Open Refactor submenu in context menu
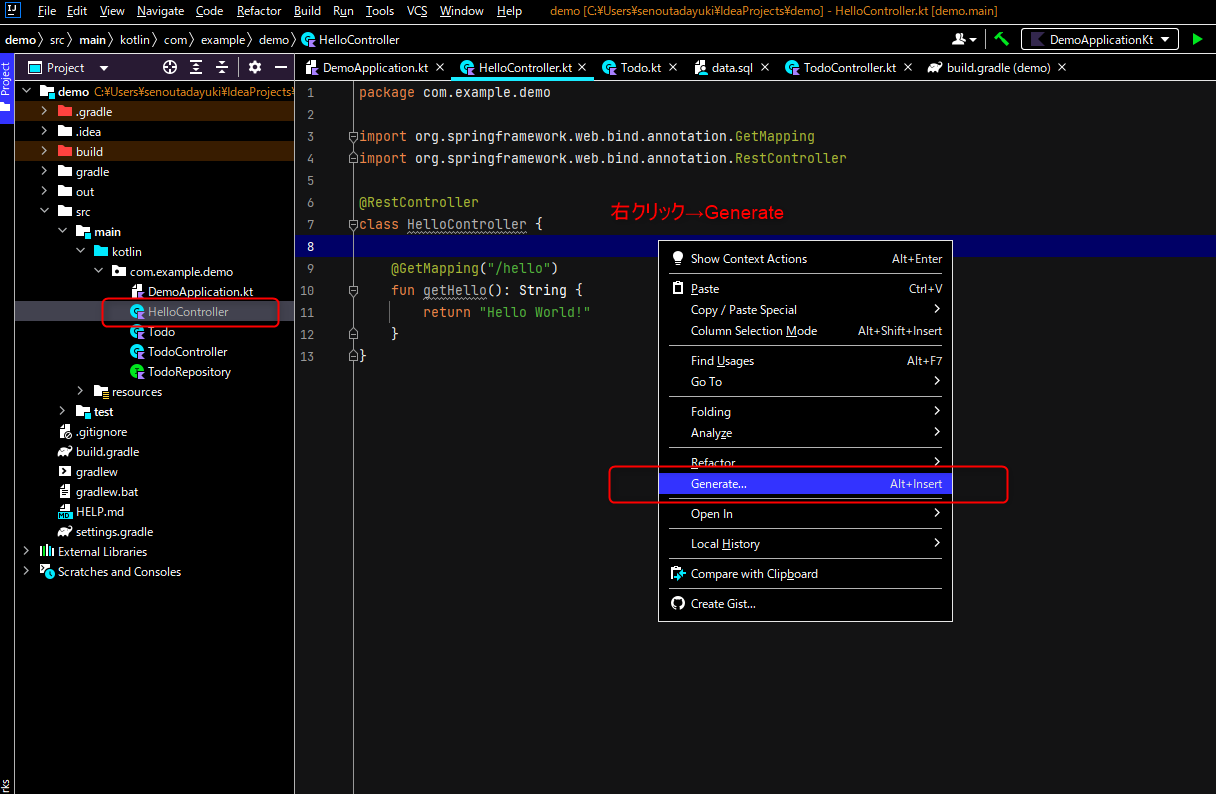Screen dimensions: 1216x794 (805, 463)
